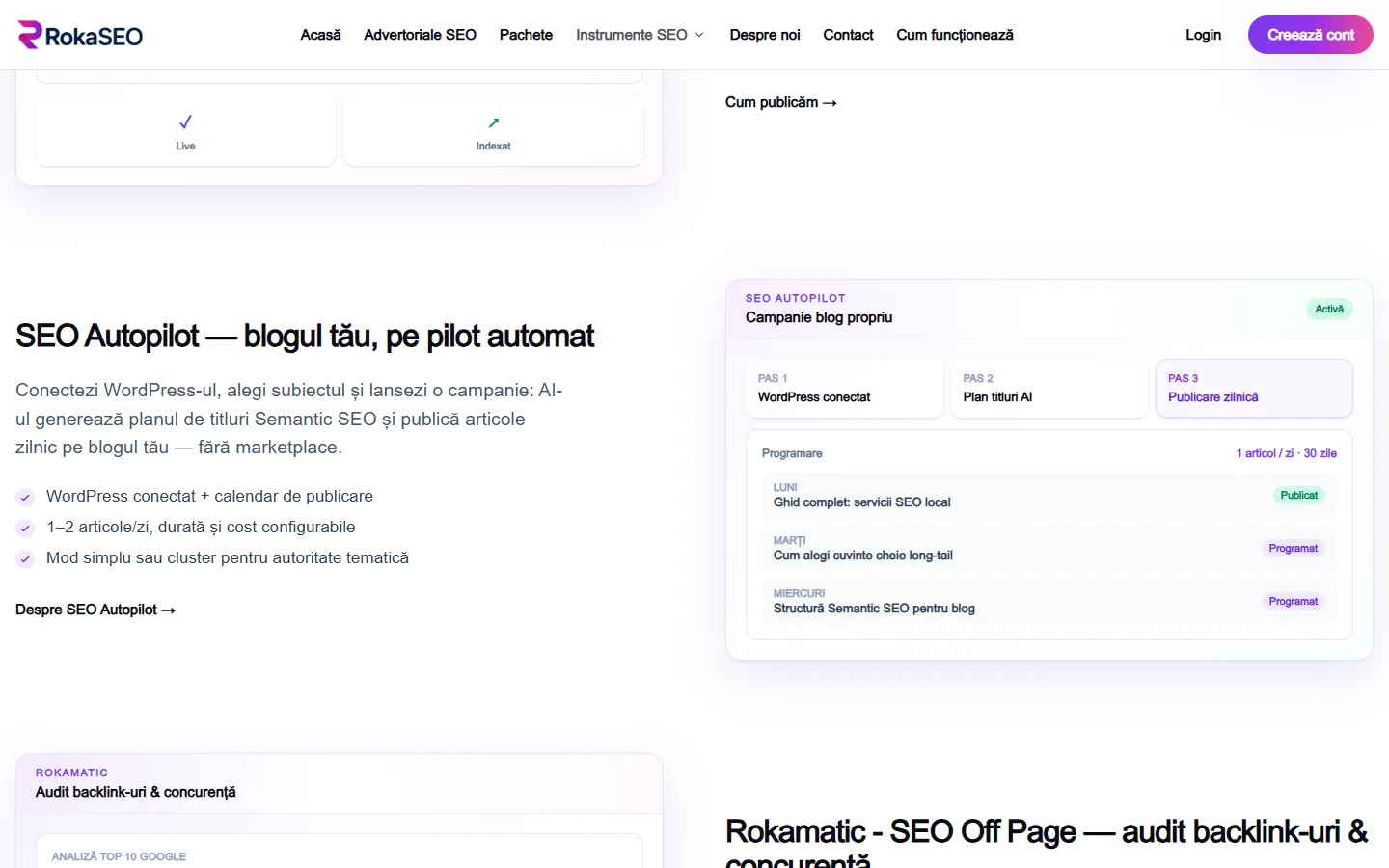Click the Indexat arrow icon
Image resolution: width=1389 pixels, height=868 pixels.
pyautogui.click(x=494, y=122)
